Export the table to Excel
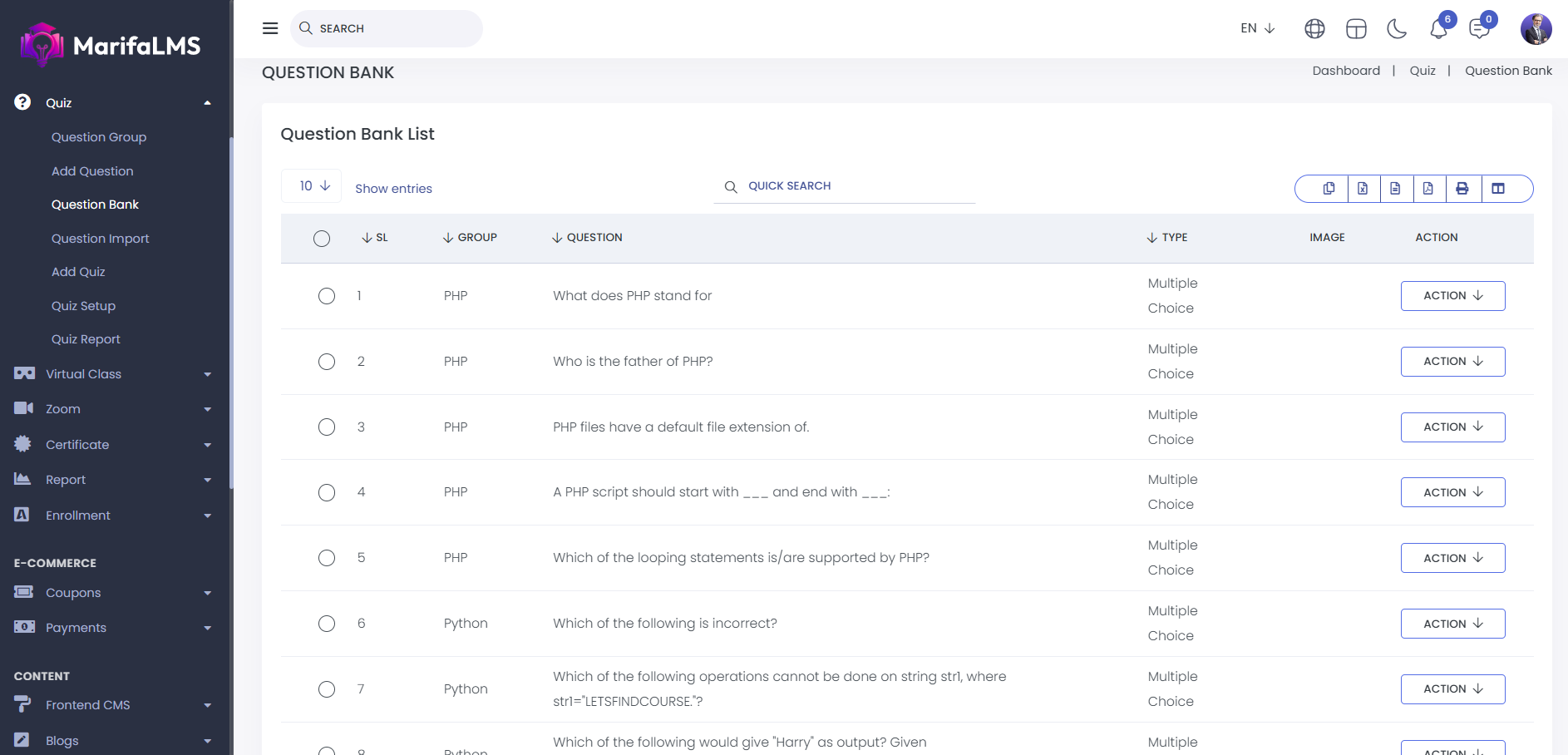 (1363, 189)
